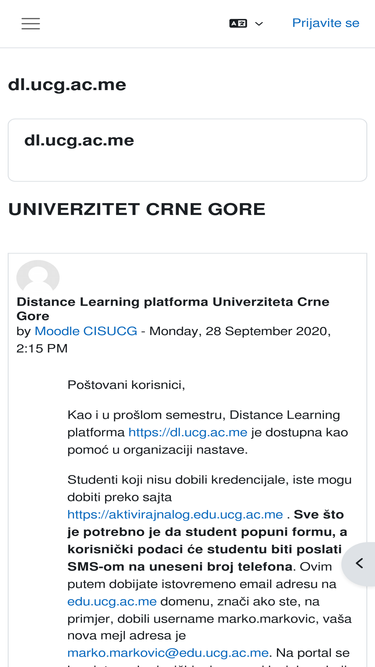This screenshot has height=667, width=375.
Task: Open the Moodle CISUCG author profile
Action: pyautogui.click(x=86, y=331)
